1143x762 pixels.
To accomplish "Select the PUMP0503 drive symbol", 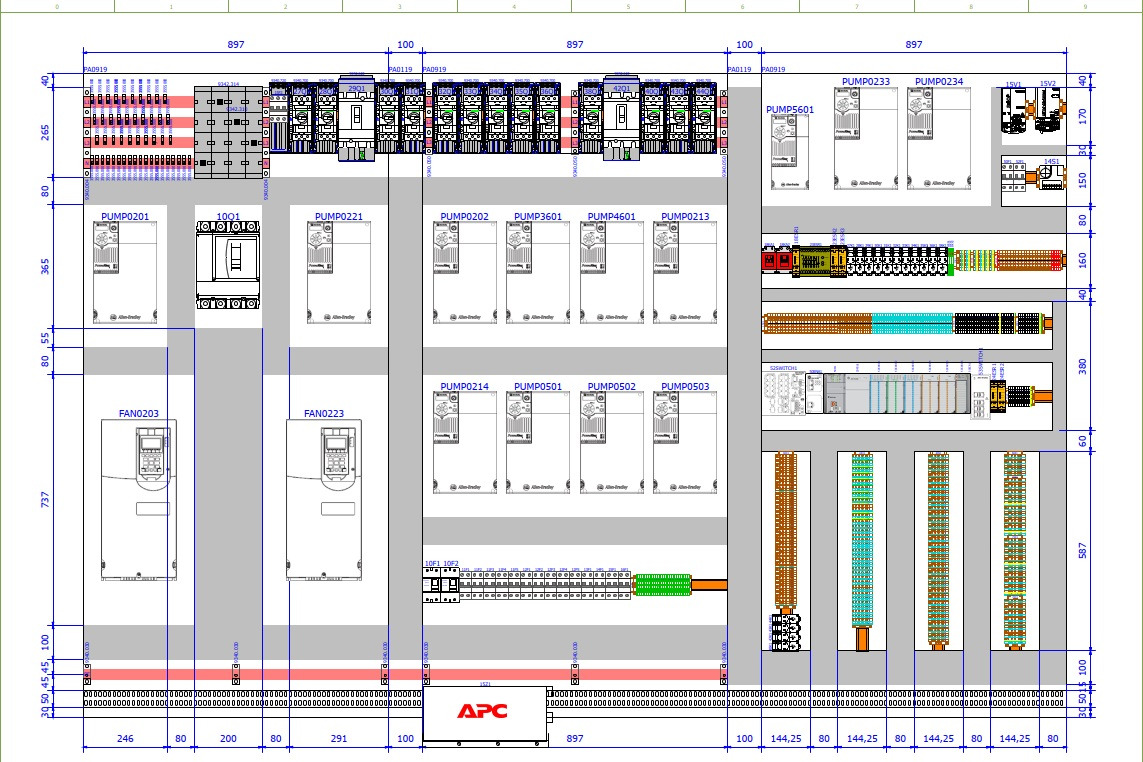I will point(685,443).
